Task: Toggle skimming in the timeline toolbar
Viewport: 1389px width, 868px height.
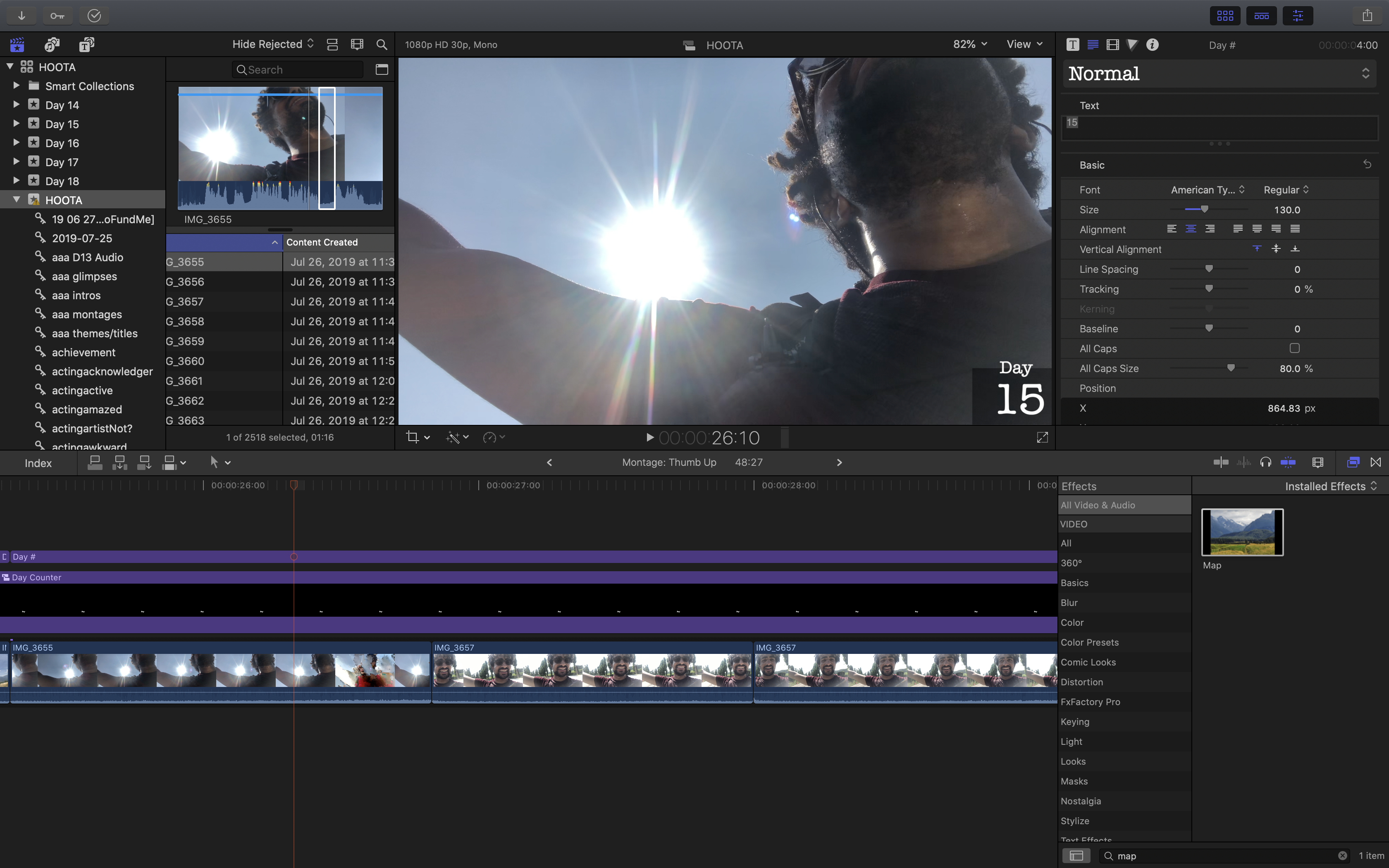Action: (x=1221, y=462)
